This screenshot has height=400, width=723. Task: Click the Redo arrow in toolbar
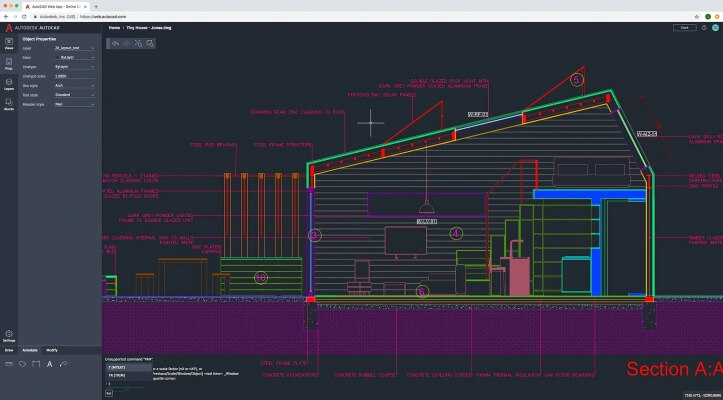[126, 44]
